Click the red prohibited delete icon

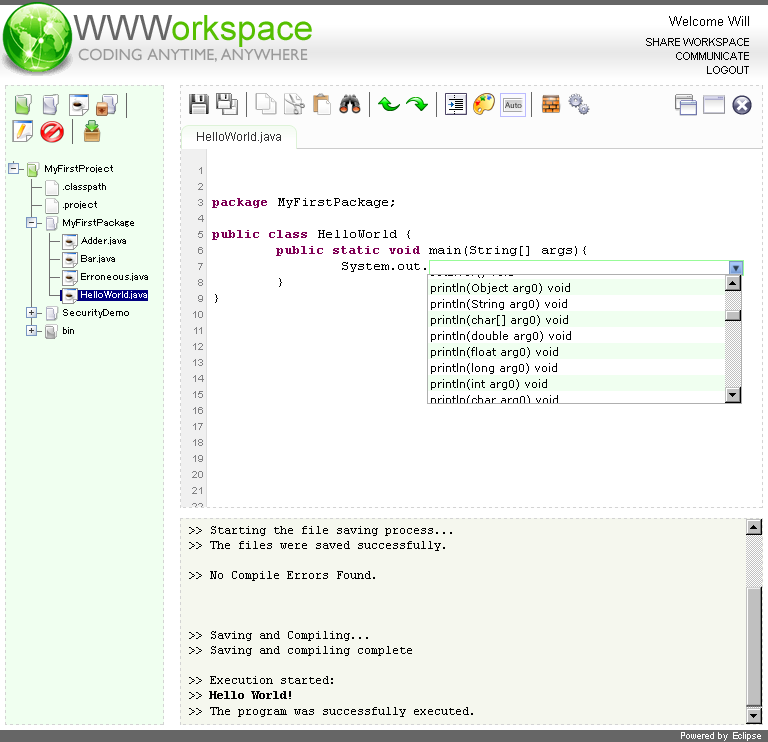pos(52,131)
